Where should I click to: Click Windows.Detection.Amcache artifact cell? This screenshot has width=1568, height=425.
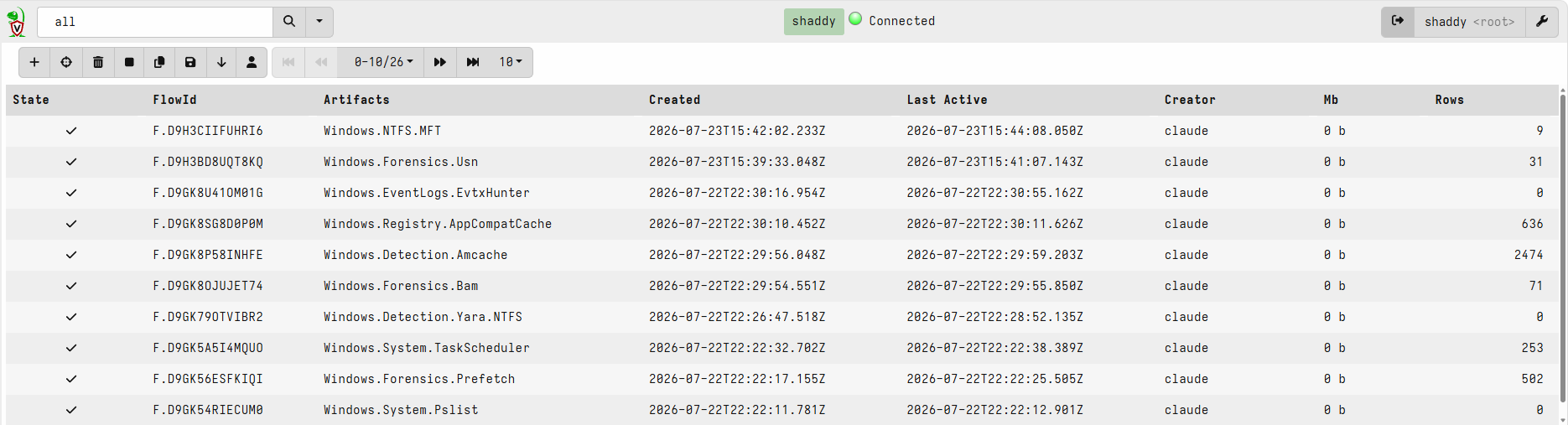click(416, 255)
